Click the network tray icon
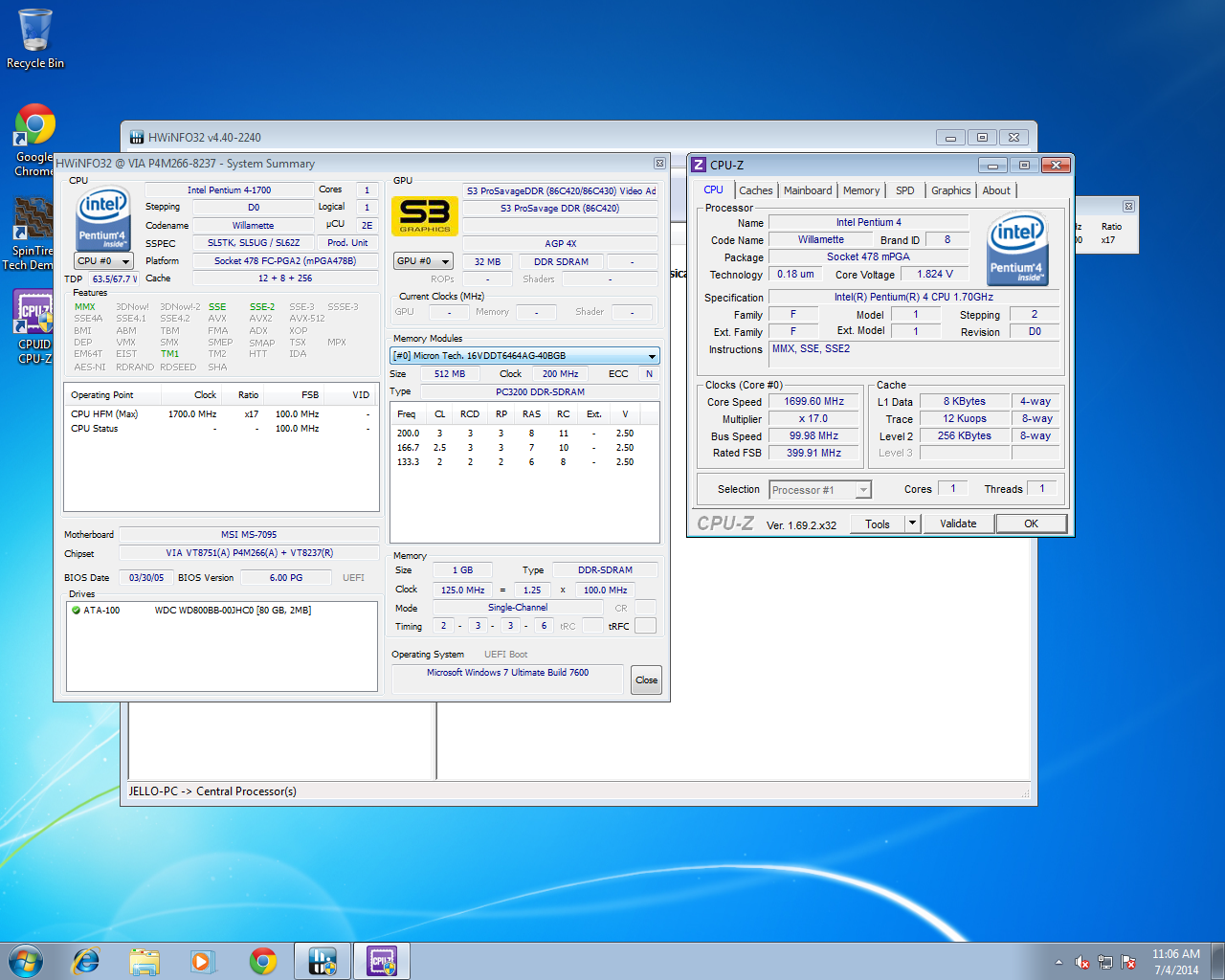Screen dimensions: 1225x980 [x=1105, y=962]
